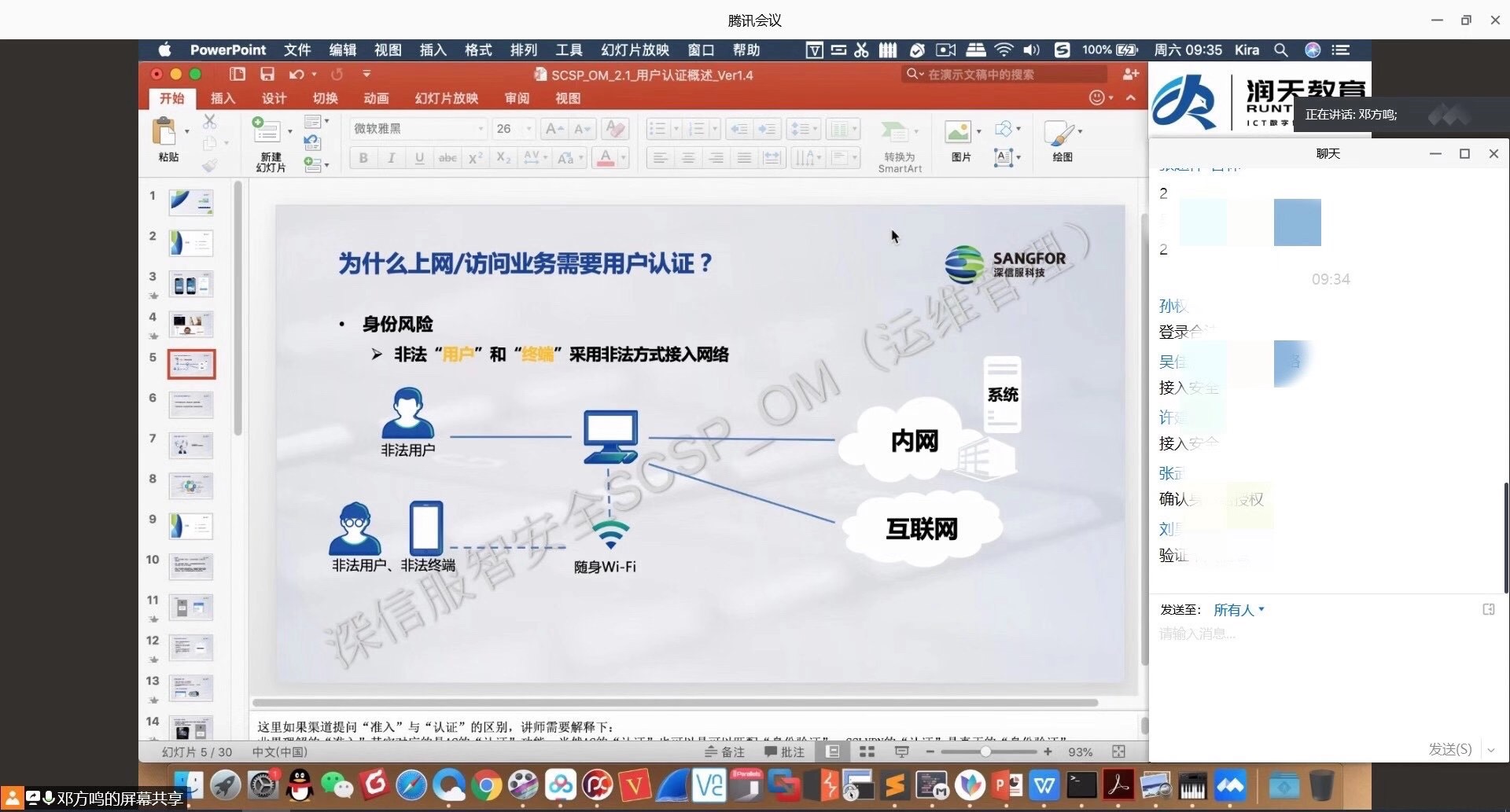Click the Decrease indent icon
The width and height of the screenshot is (1510, 812).
tap(738, 129)
